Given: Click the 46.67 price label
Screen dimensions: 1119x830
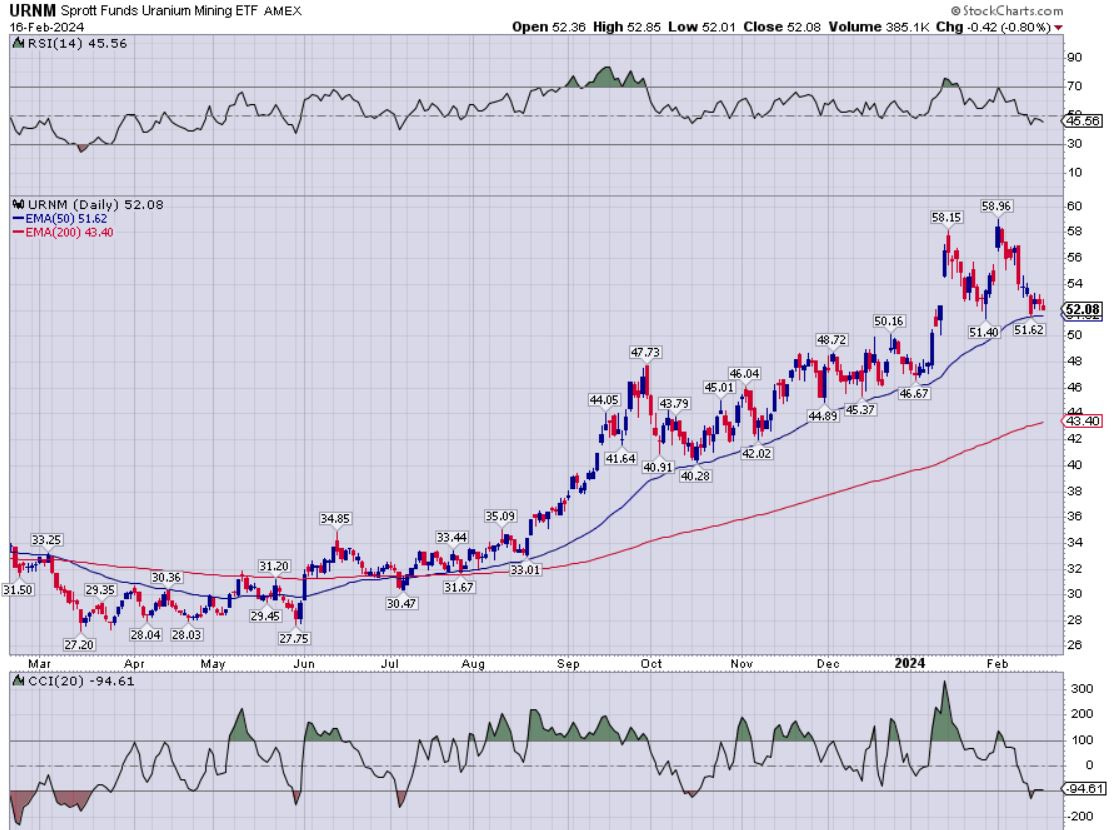Looking at the screenshot, I should click(914, 393).
